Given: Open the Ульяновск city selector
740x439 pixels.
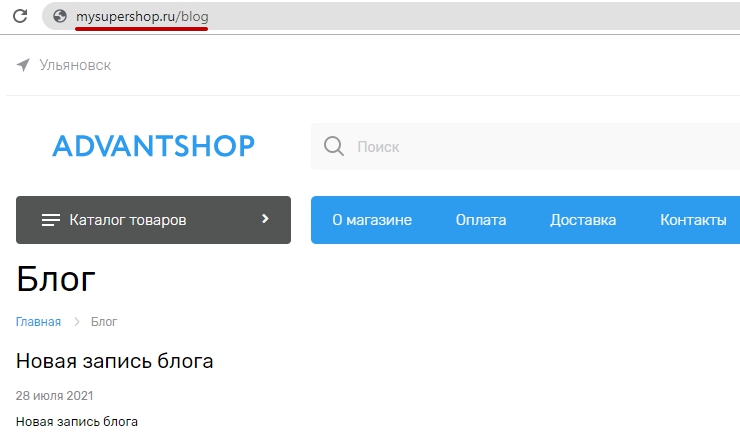Looking at the screenshot, I should pos(75,65).
